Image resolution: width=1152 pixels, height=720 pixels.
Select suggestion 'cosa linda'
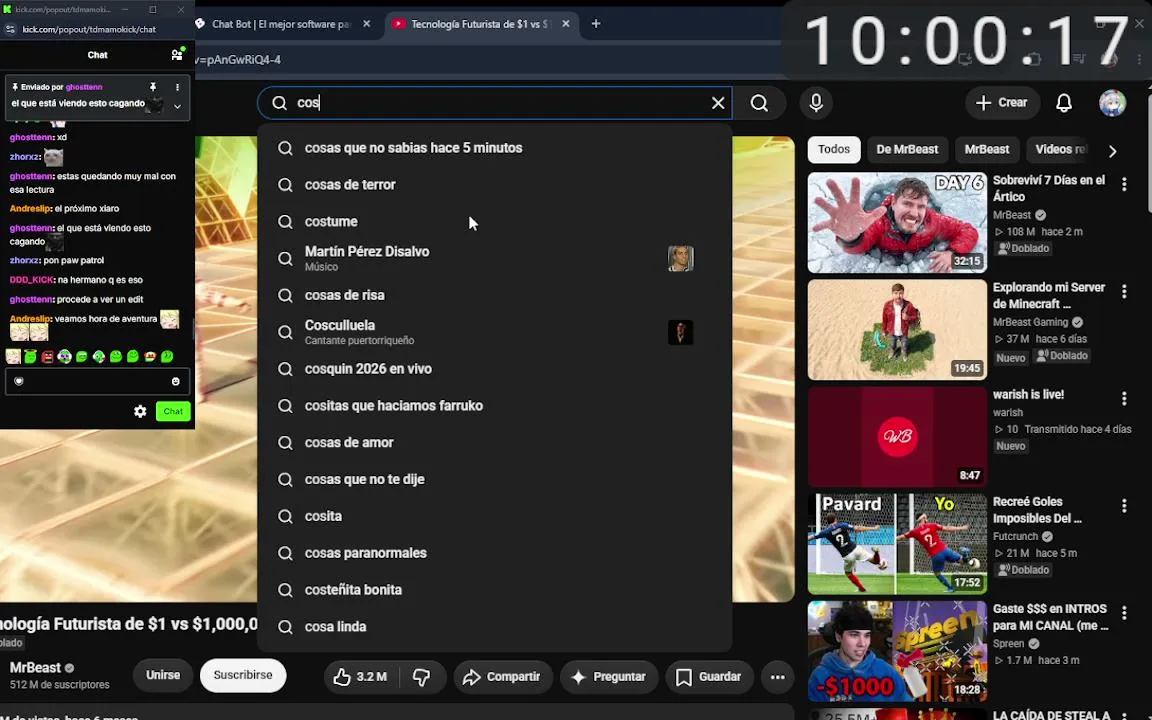tap(494, 626)
